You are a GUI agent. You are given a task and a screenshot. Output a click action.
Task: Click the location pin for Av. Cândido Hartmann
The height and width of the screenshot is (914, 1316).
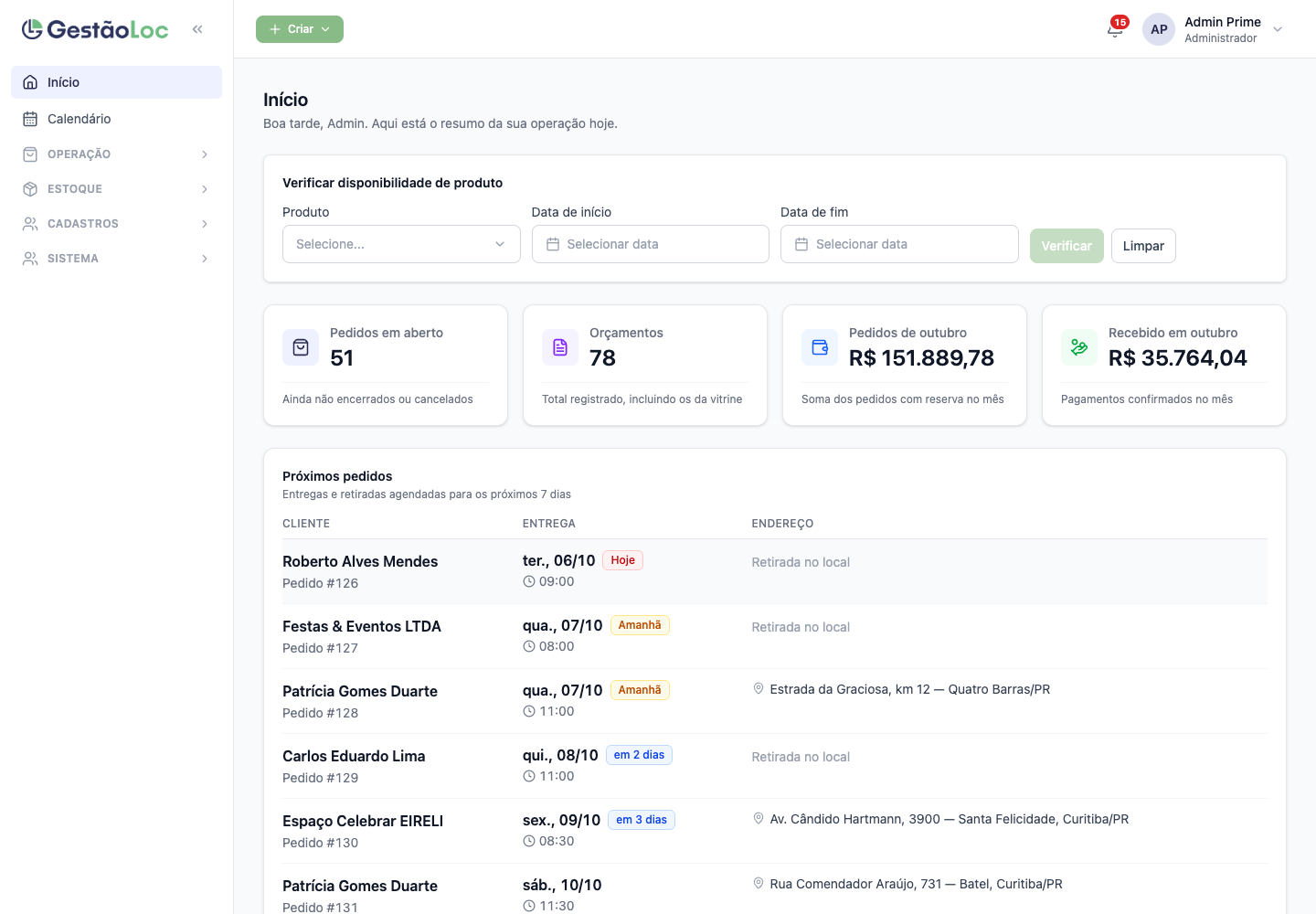click(x=759, y=818)
